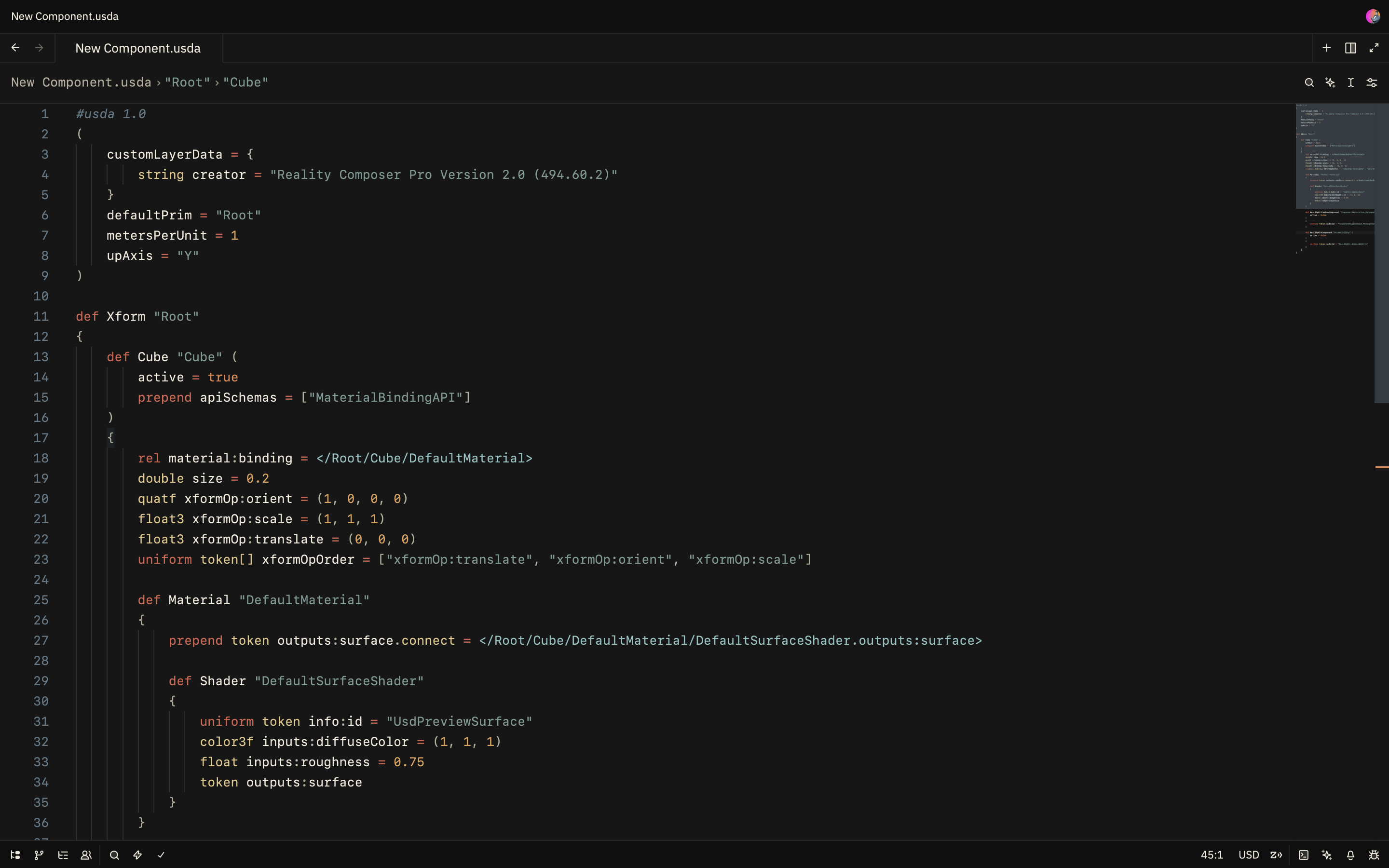Toggle the outline panel icon
1389x868 pixels.
pyautogui.click(x=63, y=855)
